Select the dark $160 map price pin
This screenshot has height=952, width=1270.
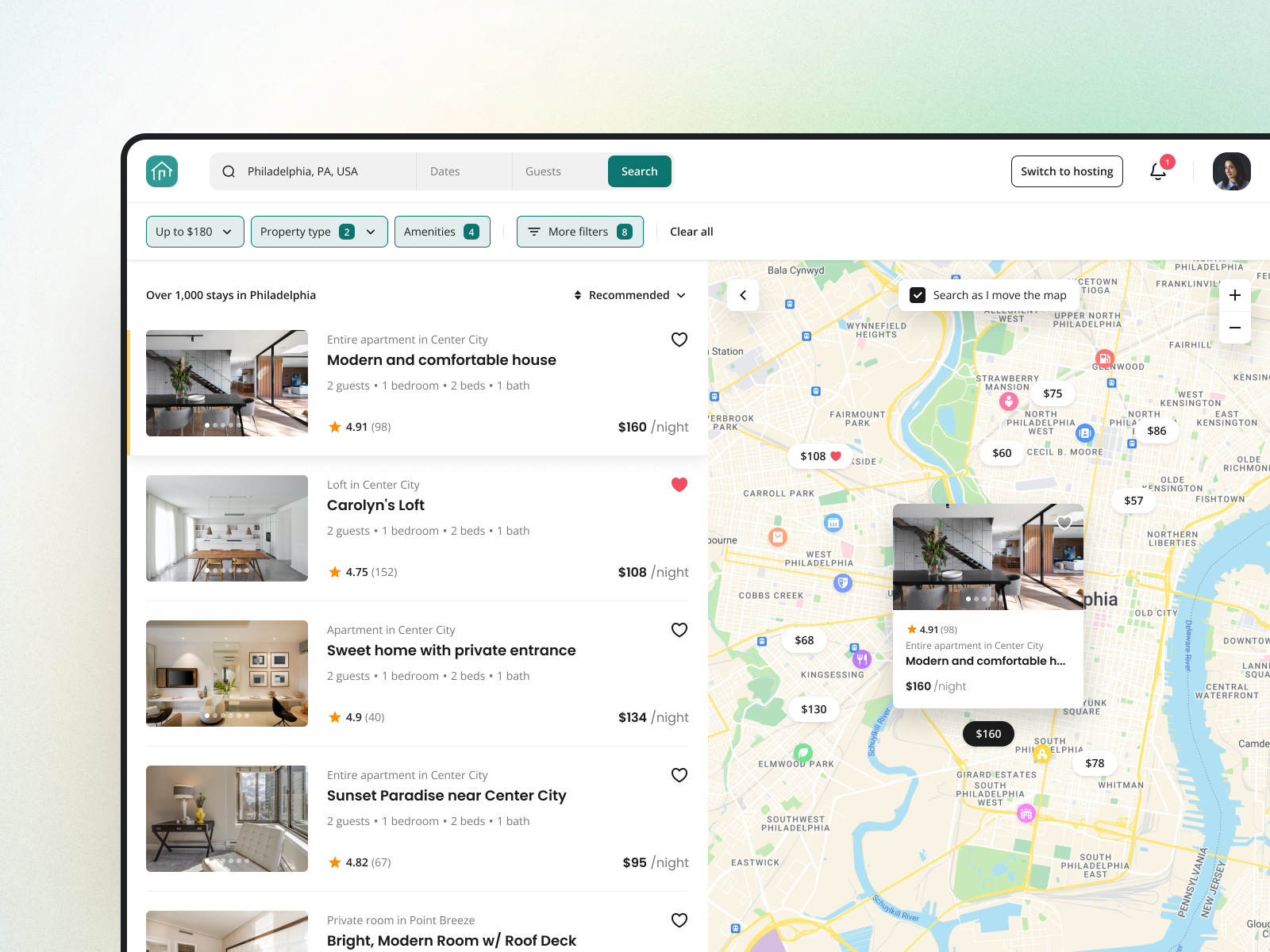tap(988, 734)
